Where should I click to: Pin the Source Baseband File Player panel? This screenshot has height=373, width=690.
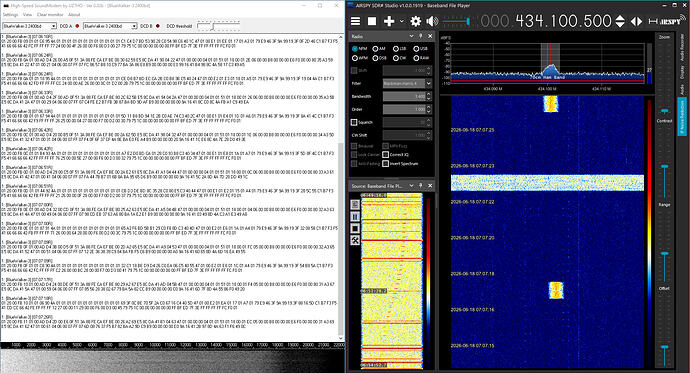tap(421, 186)
